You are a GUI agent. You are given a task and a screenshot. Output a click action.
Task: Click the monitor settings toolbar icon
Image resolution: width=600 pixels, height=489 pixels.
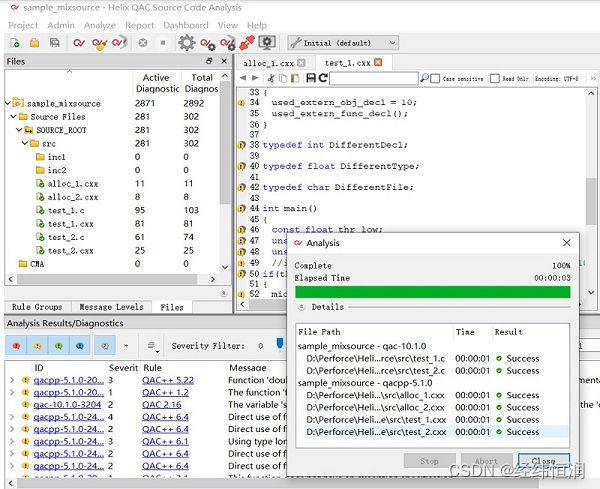pos(267,42)
